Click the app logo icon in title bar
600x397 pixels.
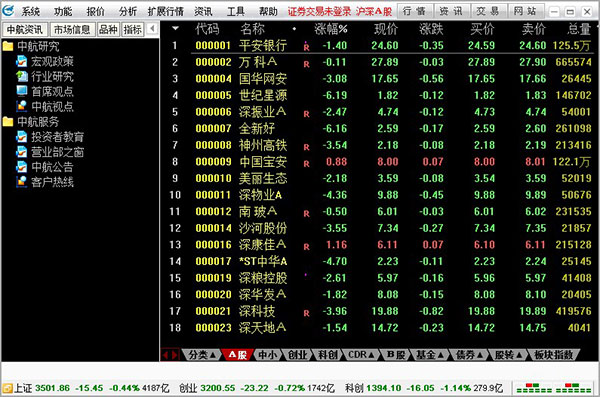pyautogui.click(x=8, y=11)
